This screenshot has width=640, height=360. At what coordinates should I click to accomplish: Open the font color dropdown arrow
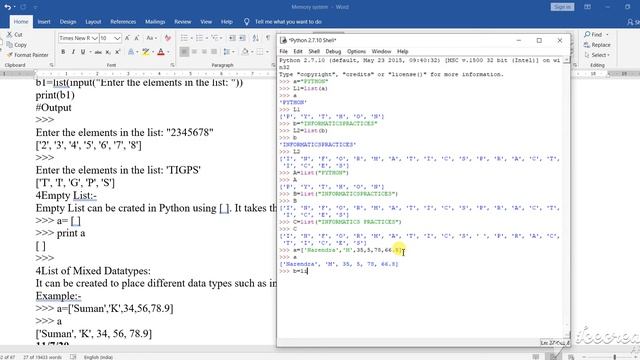(168, 52)
